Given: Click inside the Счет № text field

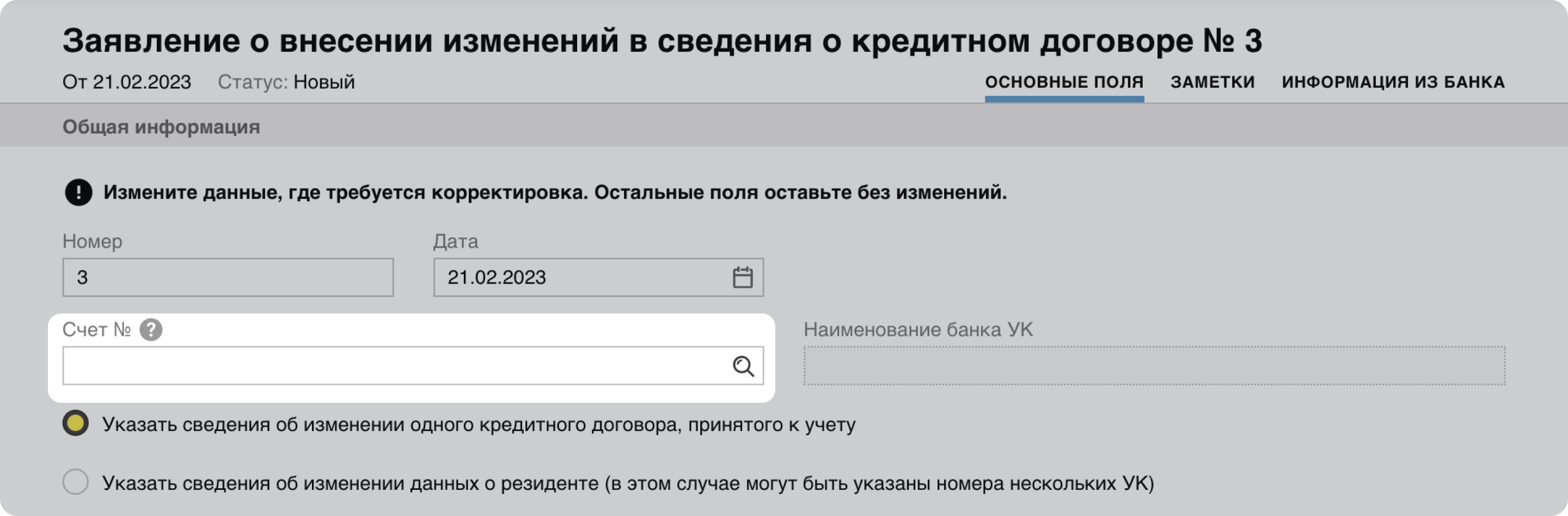Looking at the screenshot, I should (x=396, y=366).
